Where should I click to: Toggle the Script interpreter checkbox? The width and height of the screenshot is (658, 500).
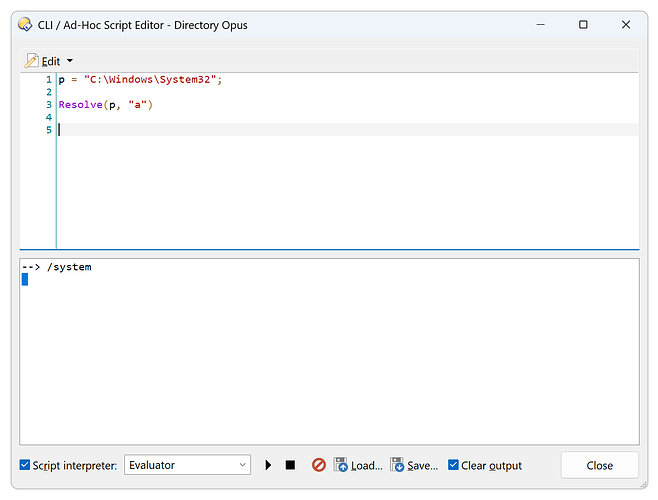point(26,465)
